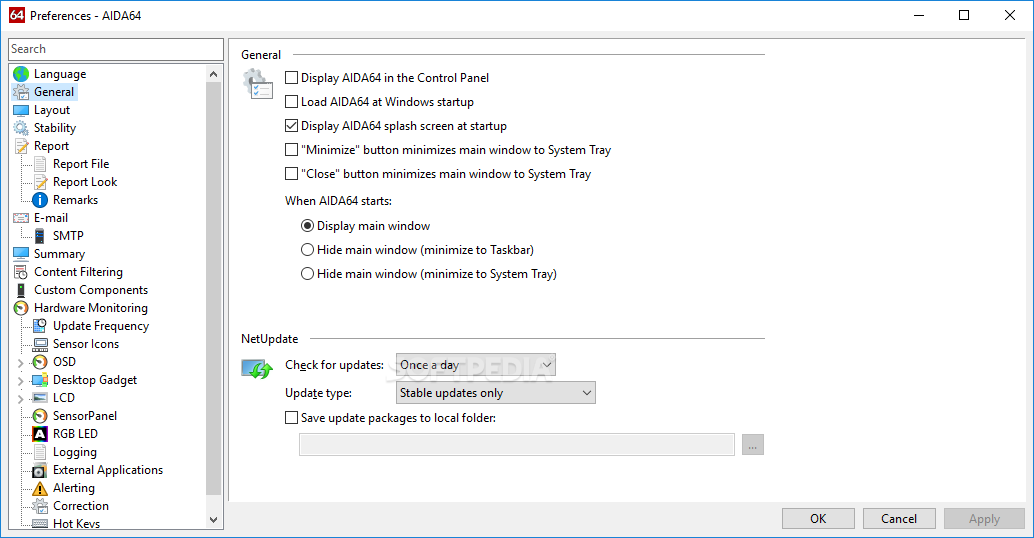The image size is (1034, 538).
Task: Open the E-mail envelope icon
Action: point(21,218)
